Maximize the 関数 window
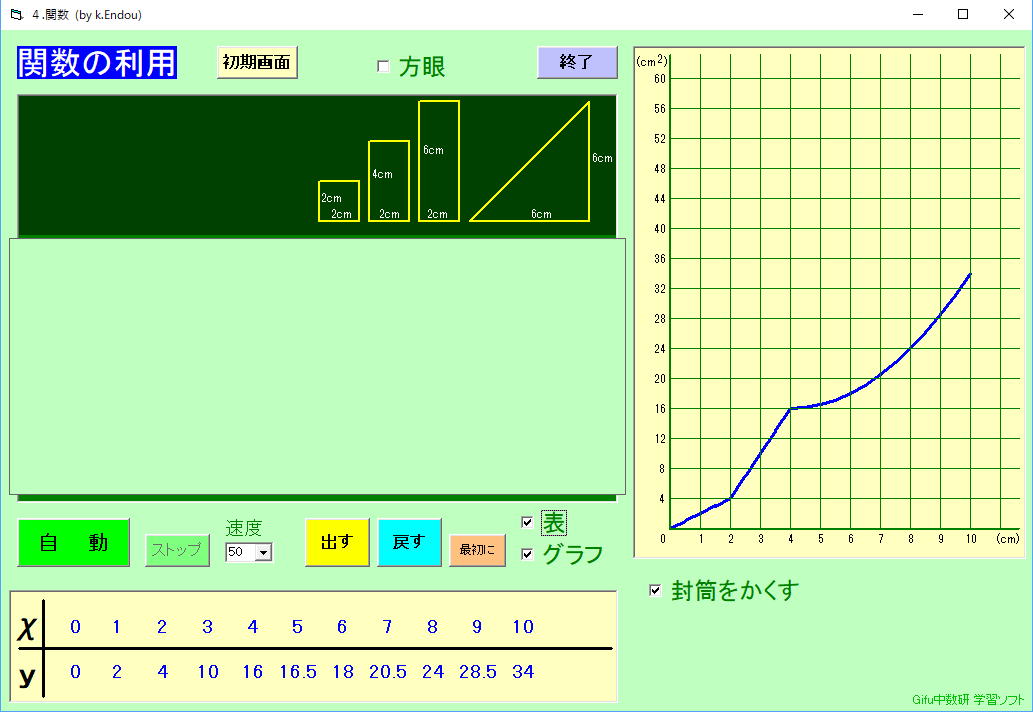The image size is (1033, 712). (x=963, y=14)
